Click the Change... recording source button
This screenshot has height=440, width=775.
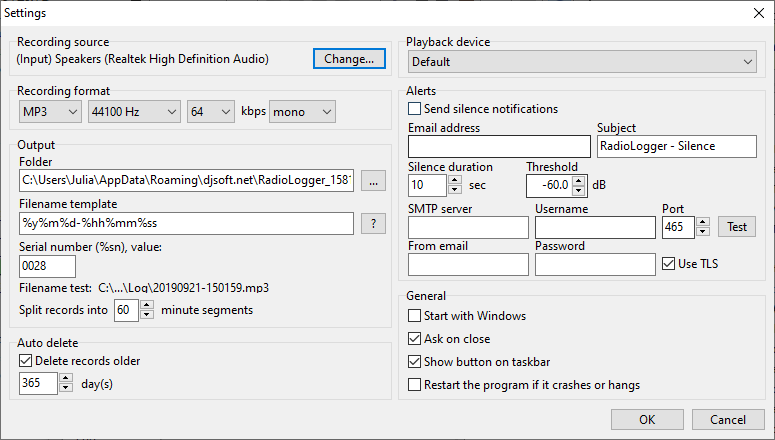[x=349, y=59]
